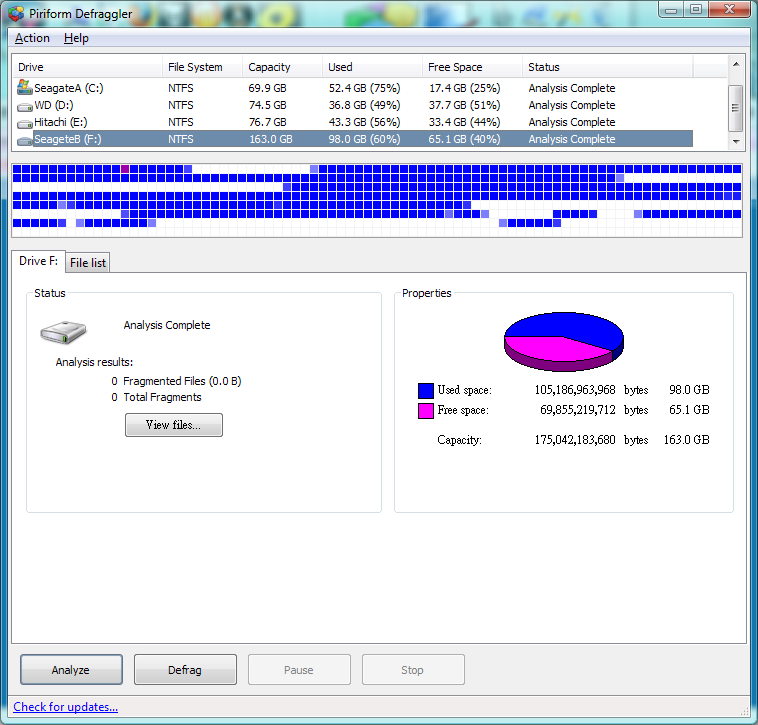758x725 pixels.
Task: Click the 105,186,963,968 bytes used value
Action: 591,390
